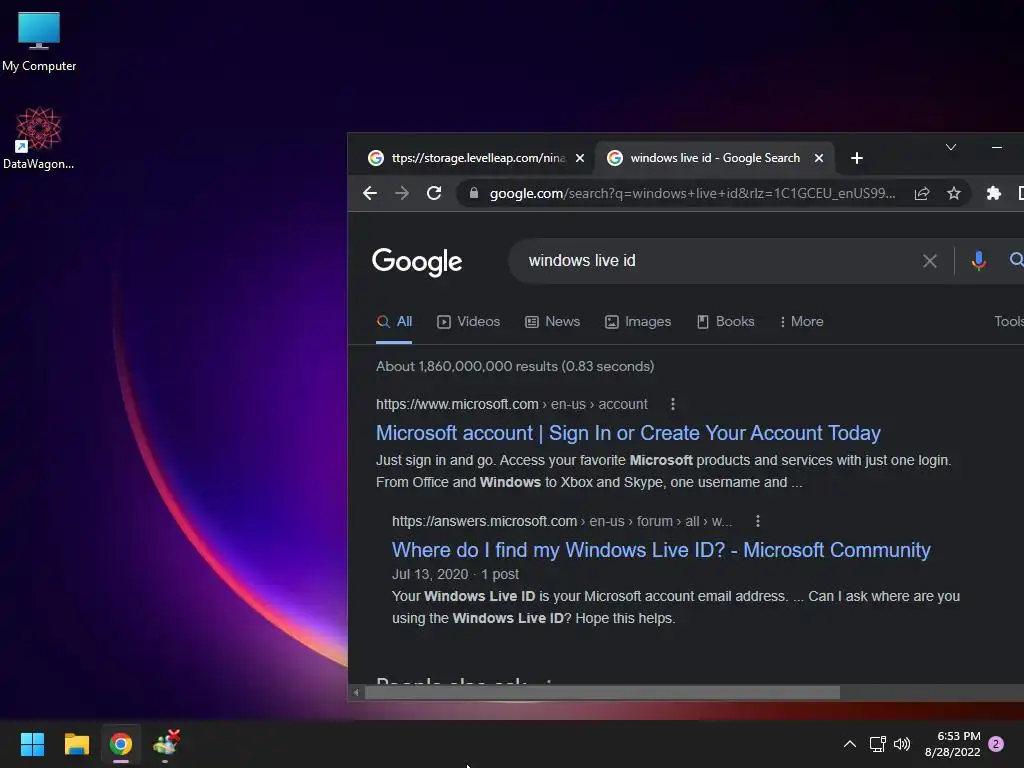Switch to Books results
This screenshot has width=1024, height=768.
tap(726, 322)
